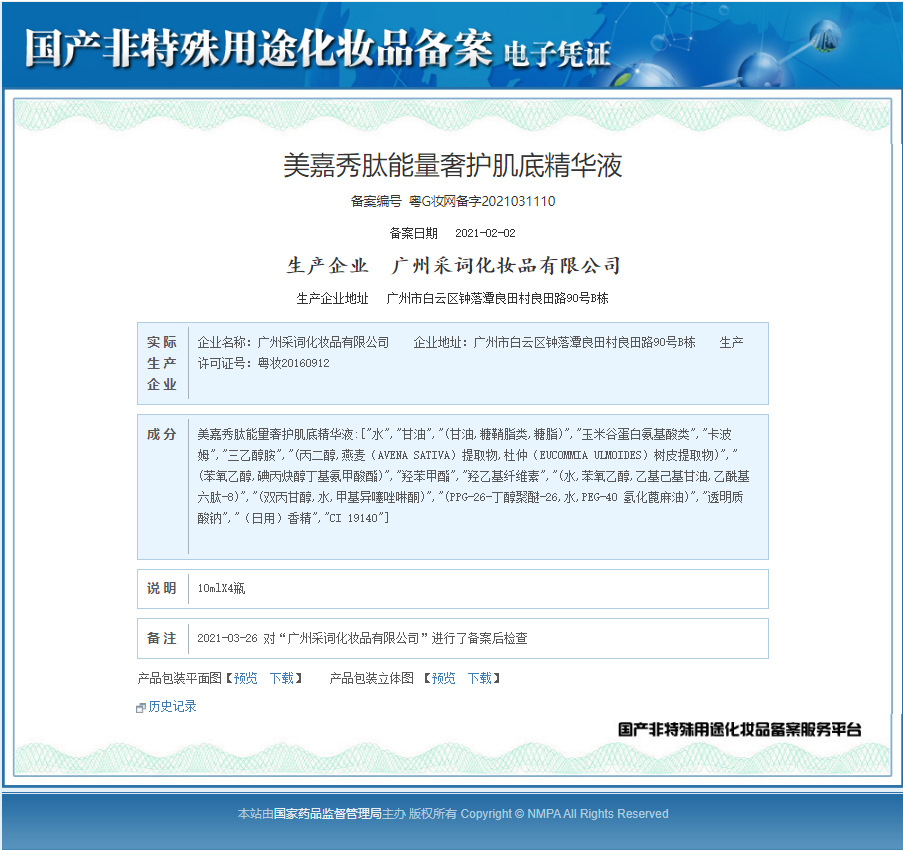Preview the 产品包装平面图 image
Screen dimensions: 903x850
coord(245,678)
